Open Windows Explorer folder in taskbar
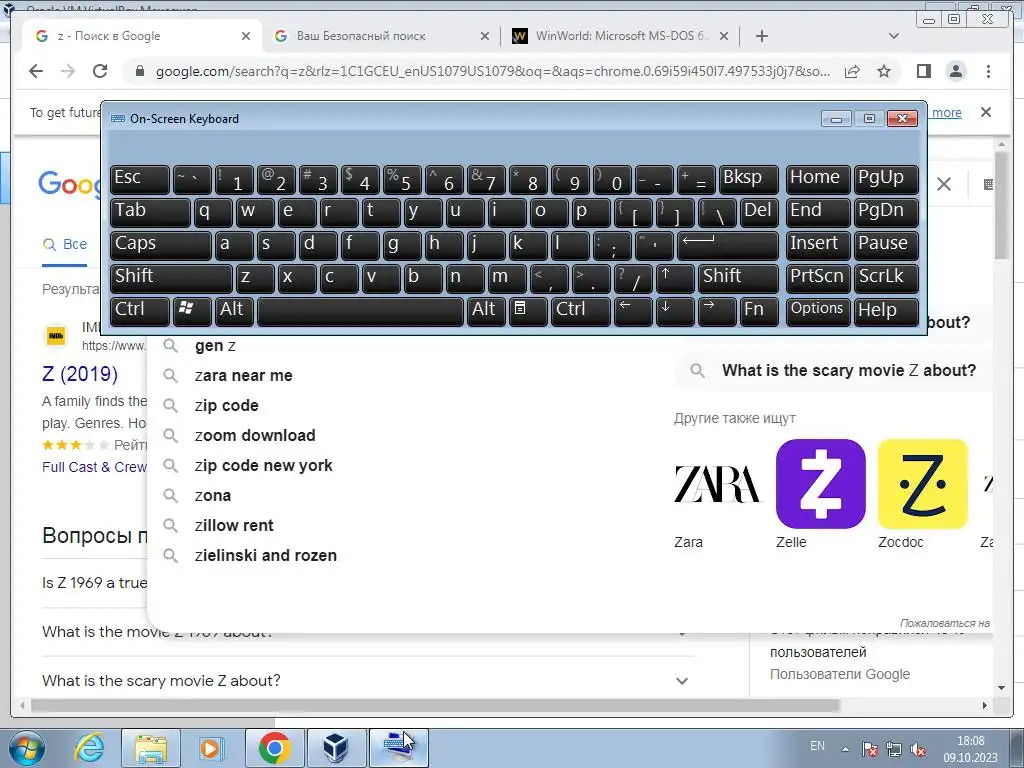Viewport: 1024px width, 768px height. tap(151, 748)
